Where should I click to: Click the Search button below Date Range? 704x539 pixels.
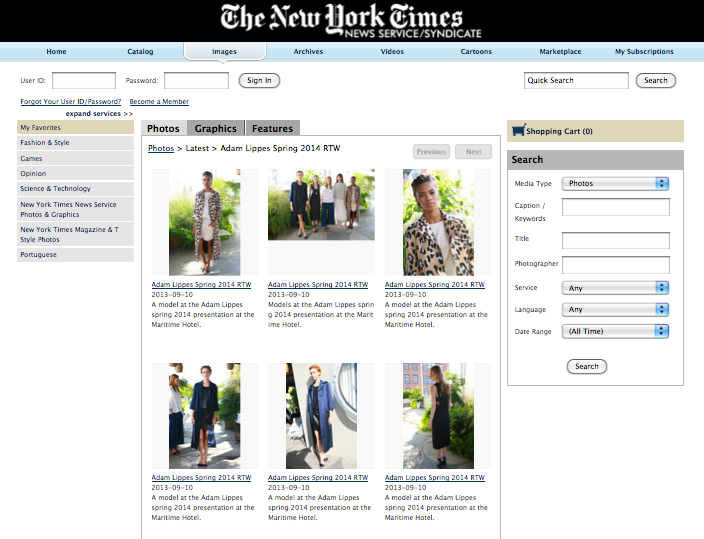click(587, 367)
